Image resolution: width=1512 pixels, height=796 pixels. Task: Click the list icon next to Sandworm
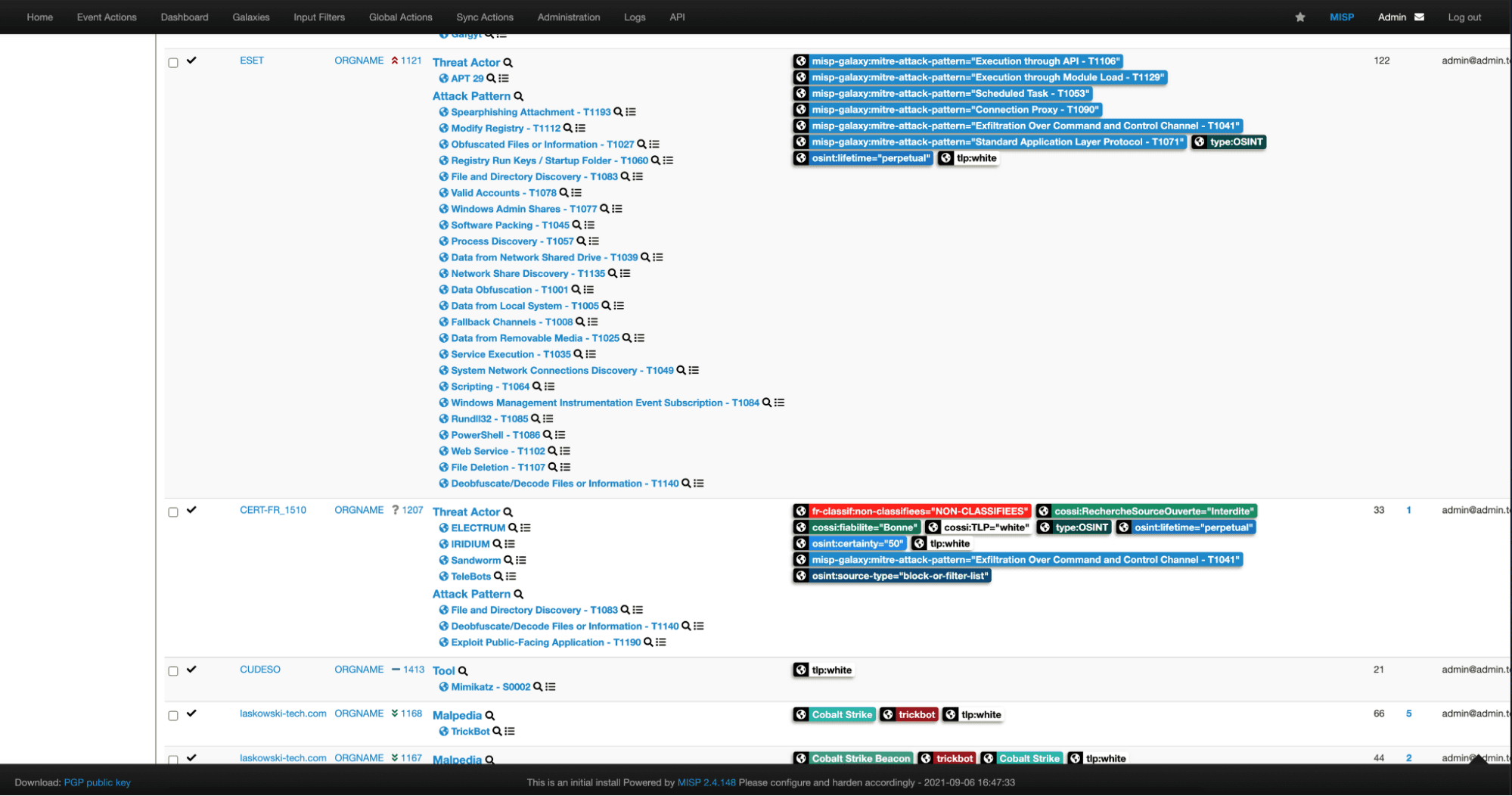pyautogui.click(x=521, y=561)
